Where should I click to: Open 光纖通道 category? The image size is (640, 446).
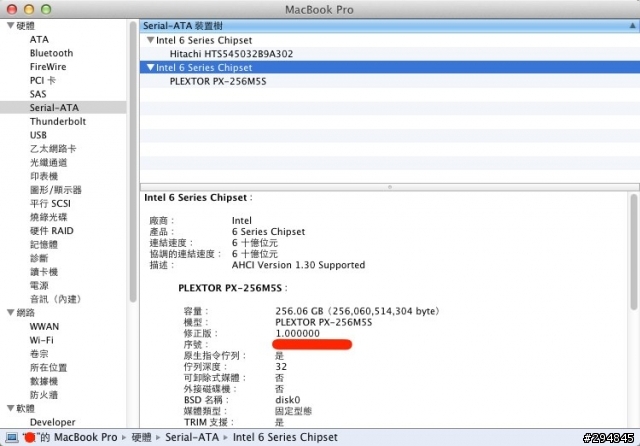[48, 162]
